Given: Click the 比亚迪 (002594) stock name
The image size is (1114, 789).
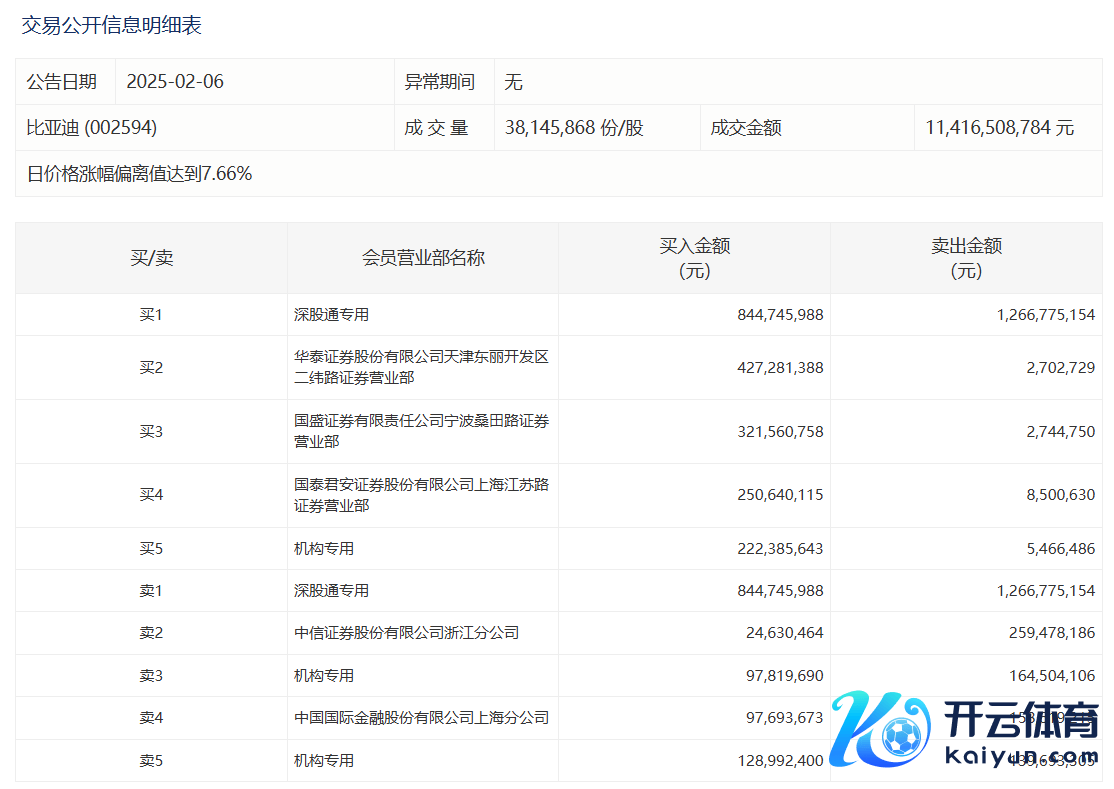Looking at the screenshot, I should (92, 128).
